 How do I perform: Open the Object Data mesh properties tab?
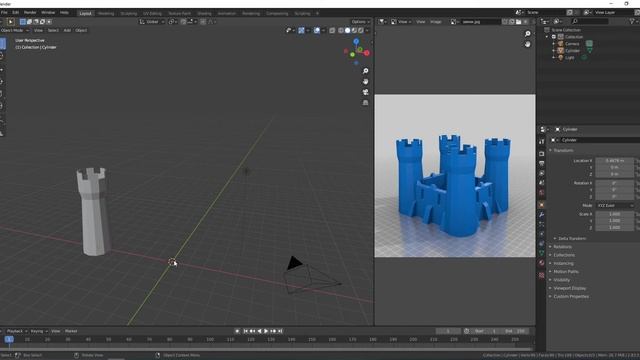[542, 253]
